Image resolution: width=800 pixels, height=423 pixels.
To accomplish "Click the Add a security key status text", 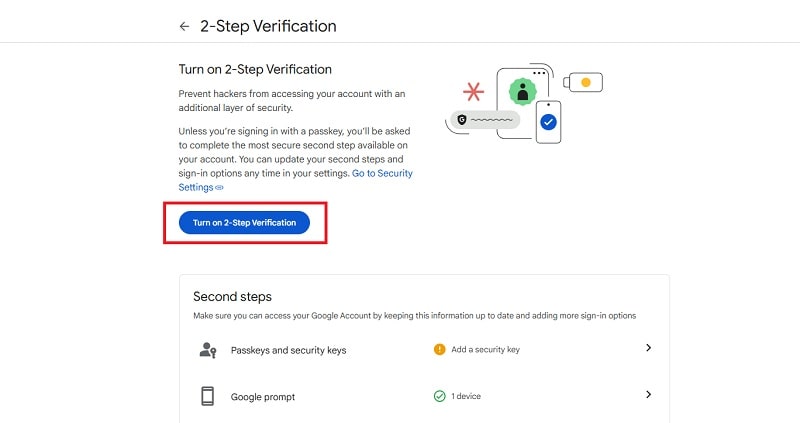I will 485,350.
